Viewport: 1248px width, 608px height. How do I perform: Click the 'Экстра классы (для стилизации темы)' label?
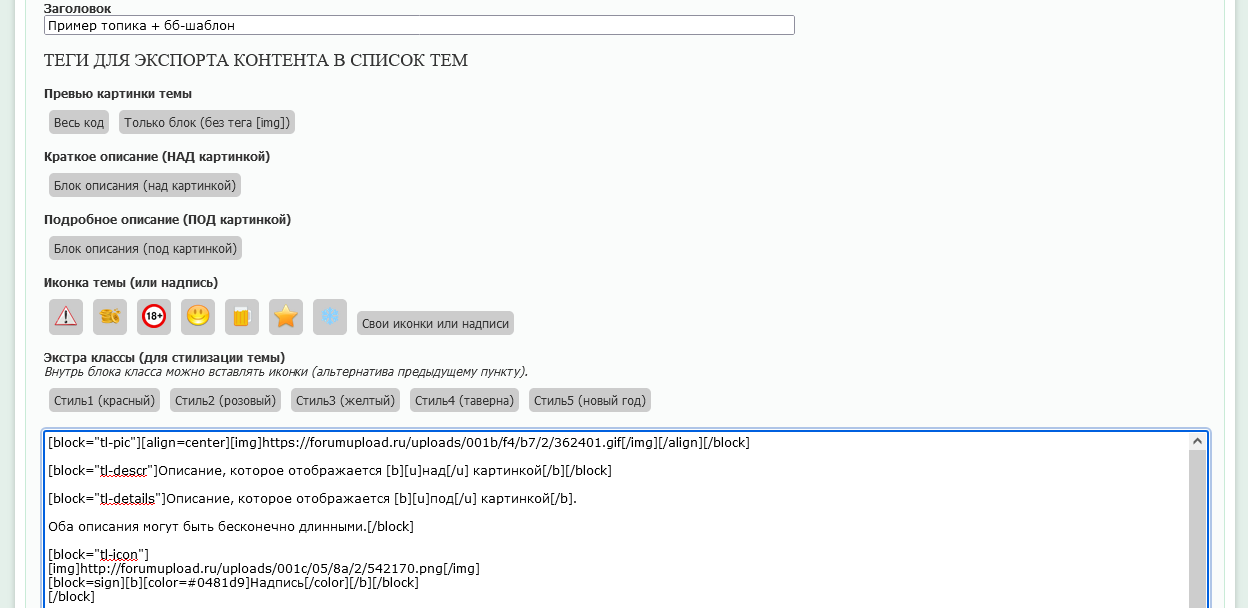[x=165, y=357]
